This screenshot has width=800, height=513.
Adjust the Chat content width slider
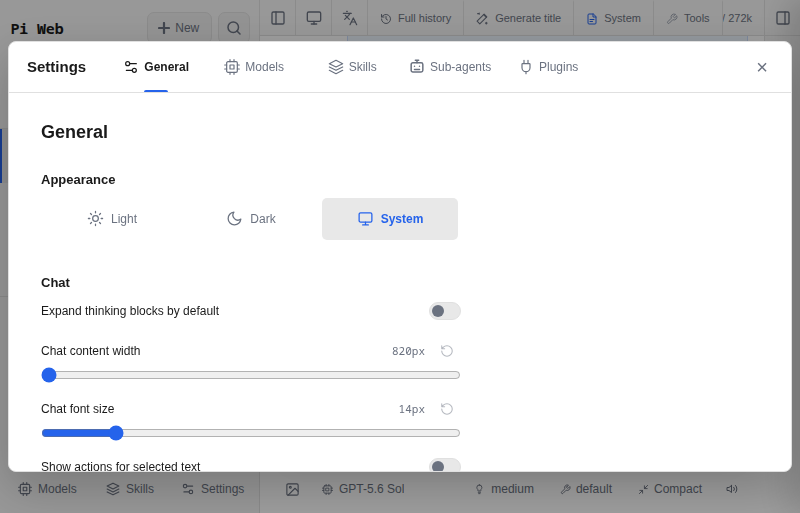click(x=251, y=375)
